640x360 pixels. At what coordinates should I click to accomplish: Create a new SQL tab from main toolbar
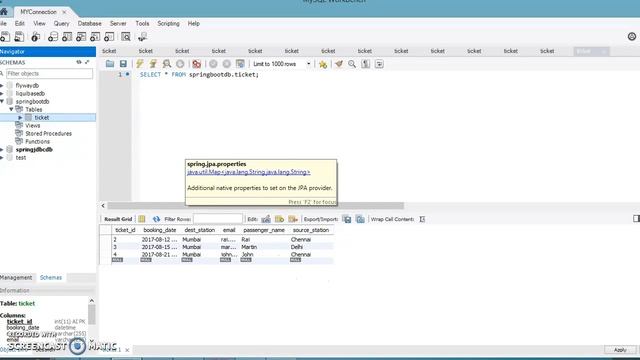click(x=5, y=37)
